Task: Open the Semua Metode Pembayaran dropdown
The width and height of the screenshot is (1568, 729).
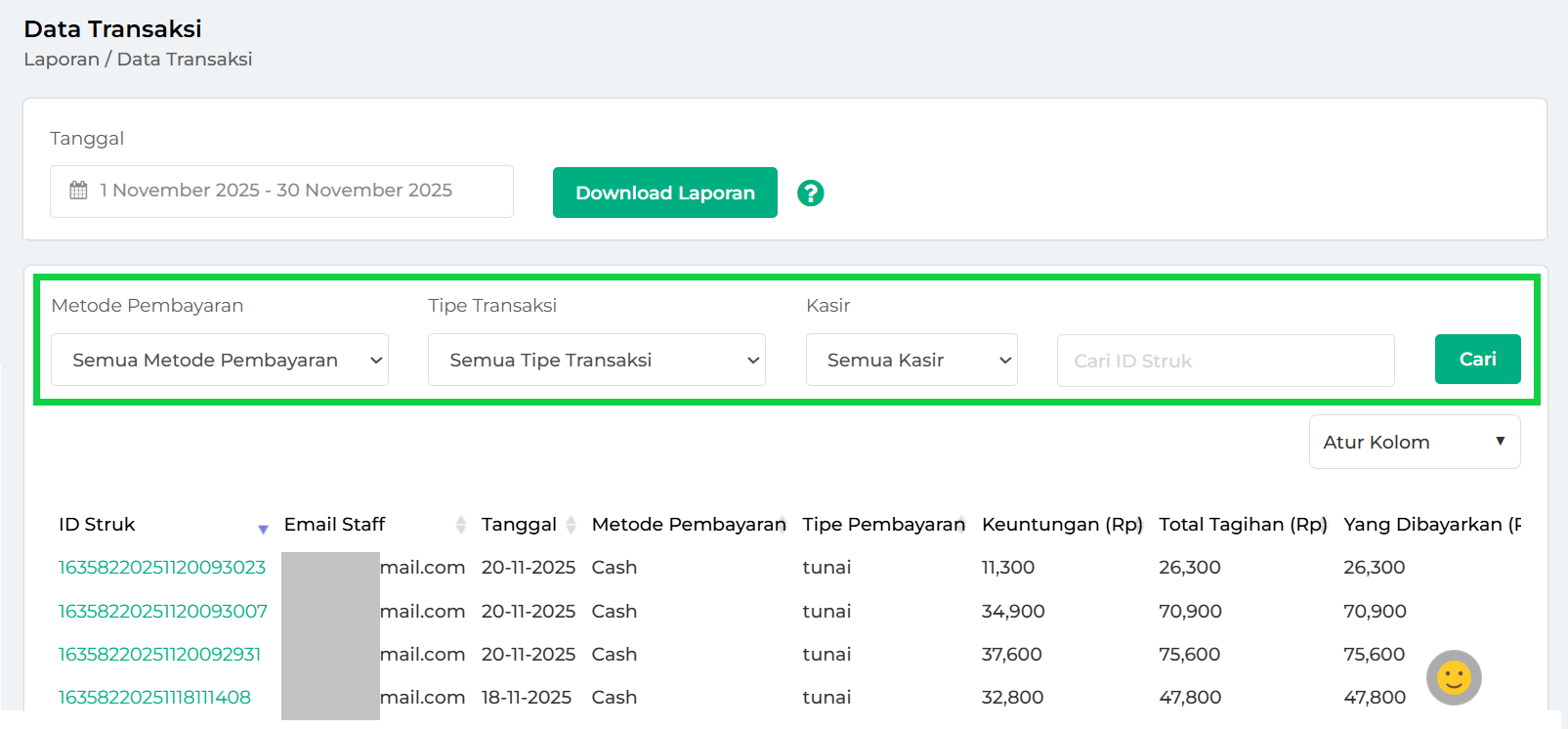Action: tap(220, 361)
